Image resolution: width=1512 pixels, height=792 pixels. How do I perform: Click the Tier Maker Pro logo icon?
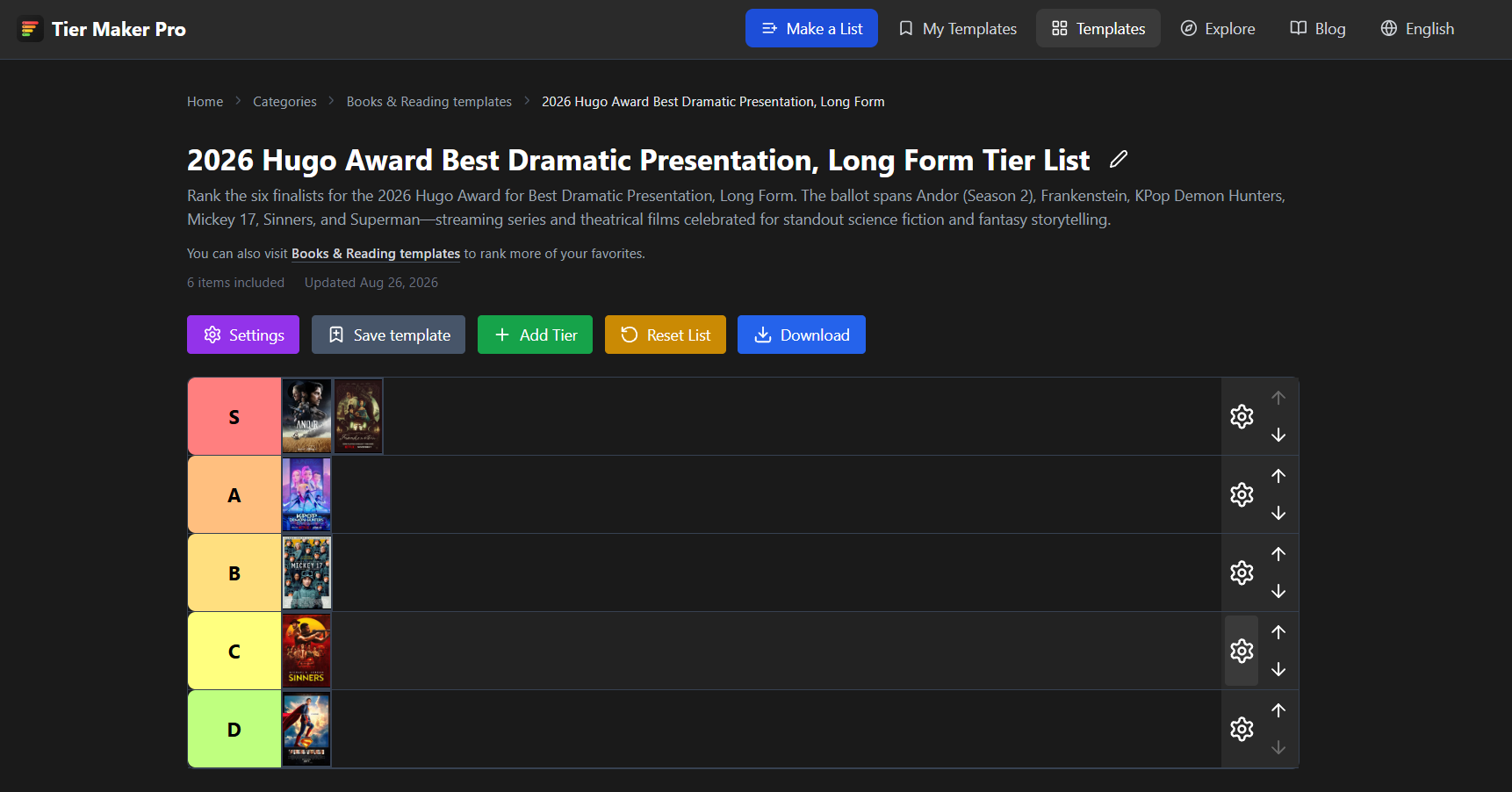click(30, 29)
